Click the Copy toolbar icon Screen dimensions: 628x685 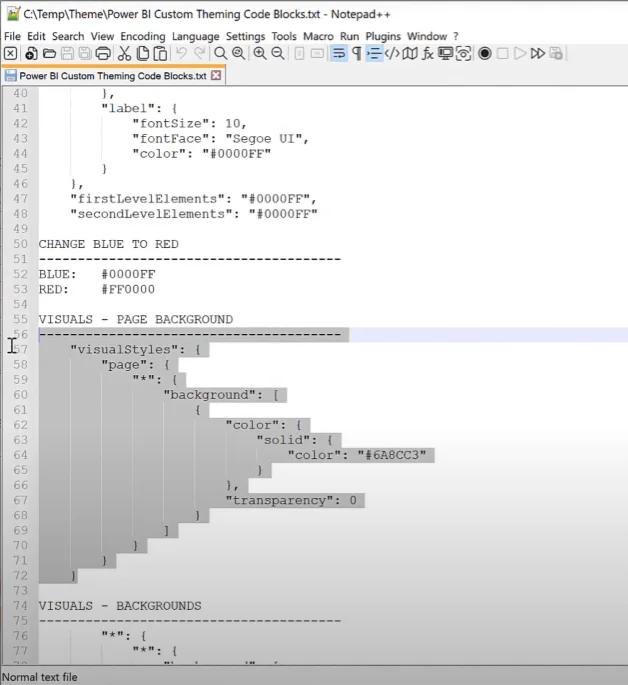click(x=142, y=54)
